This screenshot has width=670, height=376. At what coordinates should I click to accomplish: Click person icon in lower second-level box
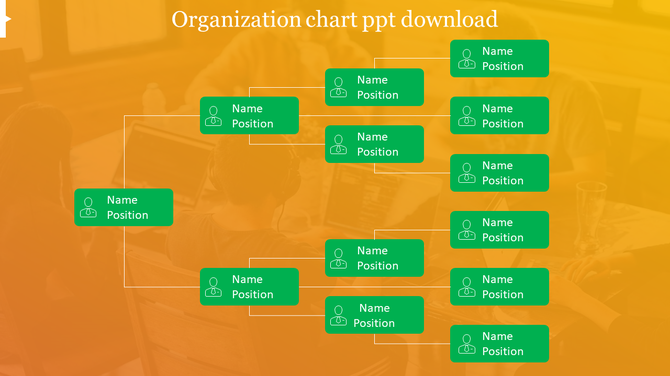[x=213, y=287]
